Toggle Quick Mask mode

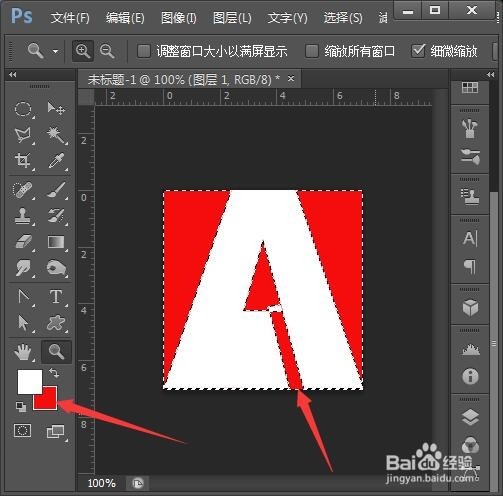[x=23, y=431]
